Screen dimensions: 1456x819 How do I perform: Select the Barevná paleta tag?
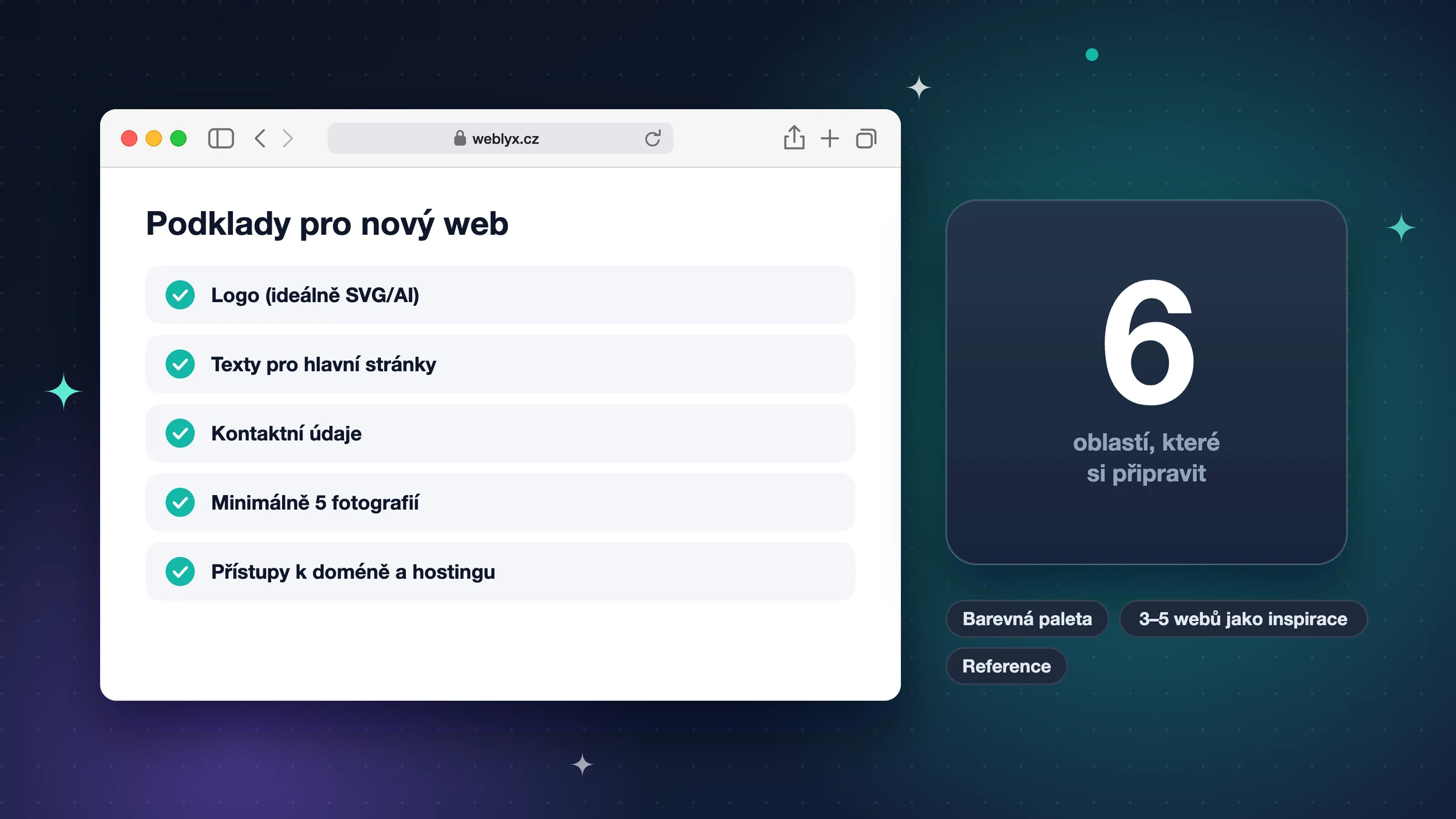pos(1027,619)
